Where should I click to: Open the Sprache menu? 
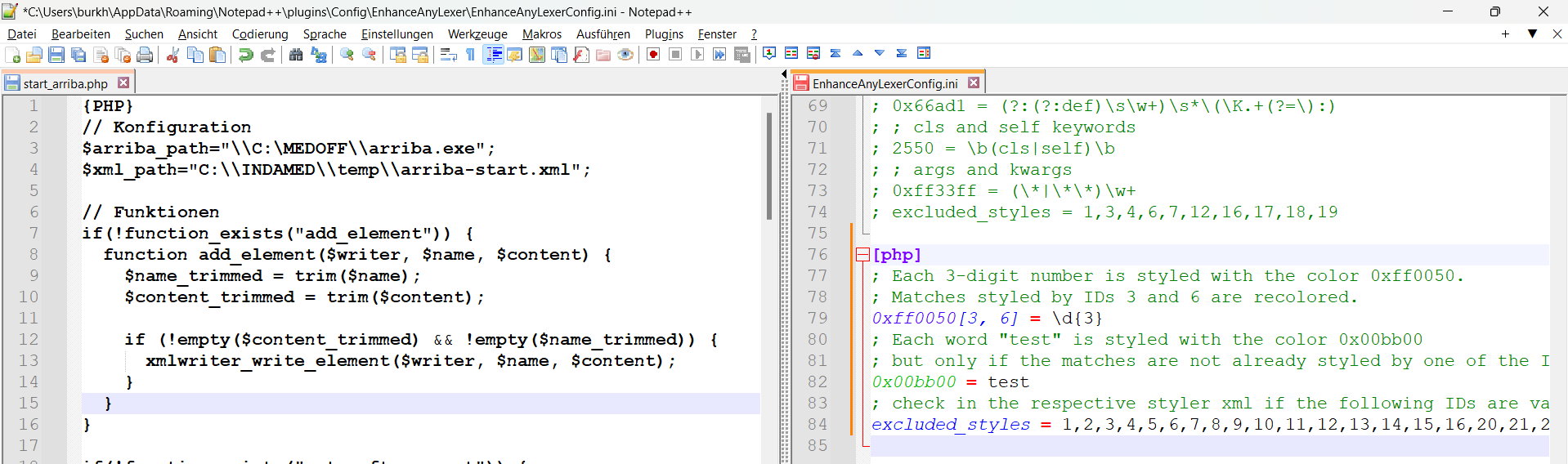pos(325,34)
